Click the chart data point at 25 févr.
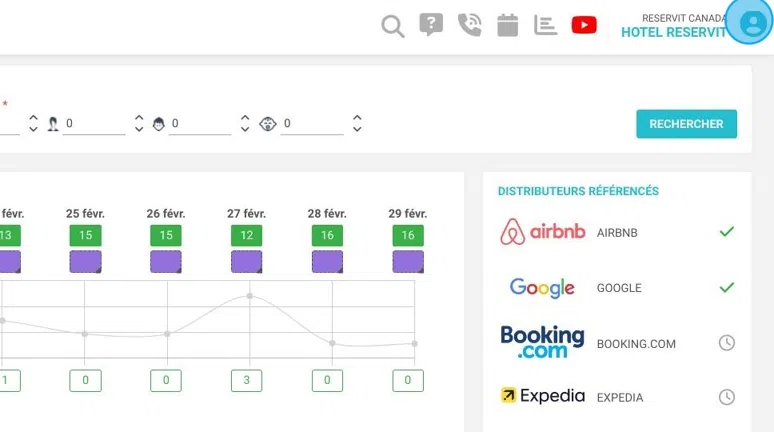Screen dimensions: 774x432 pos(84,334)
